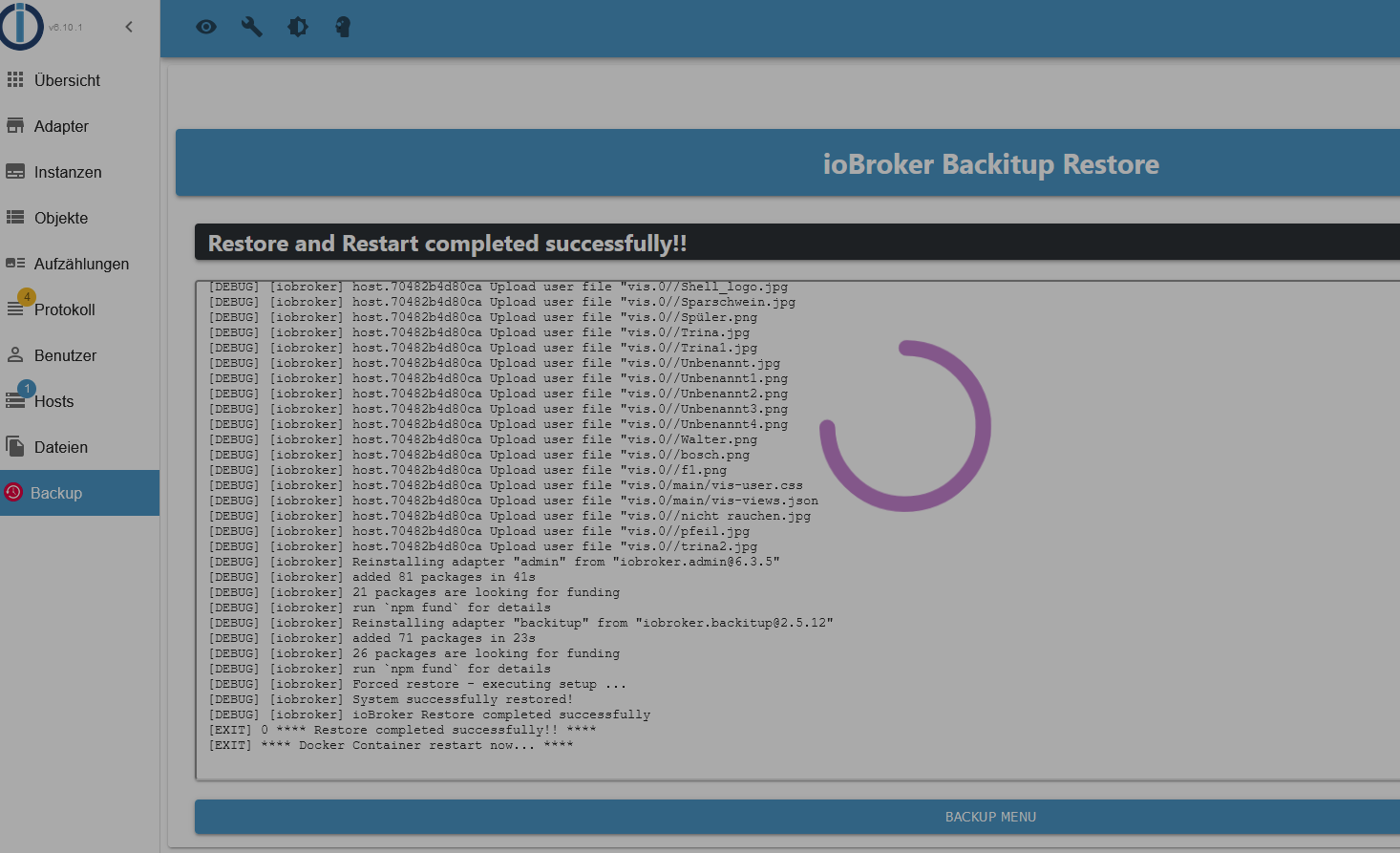Click log line with Spüler.png

pos(483,317)
